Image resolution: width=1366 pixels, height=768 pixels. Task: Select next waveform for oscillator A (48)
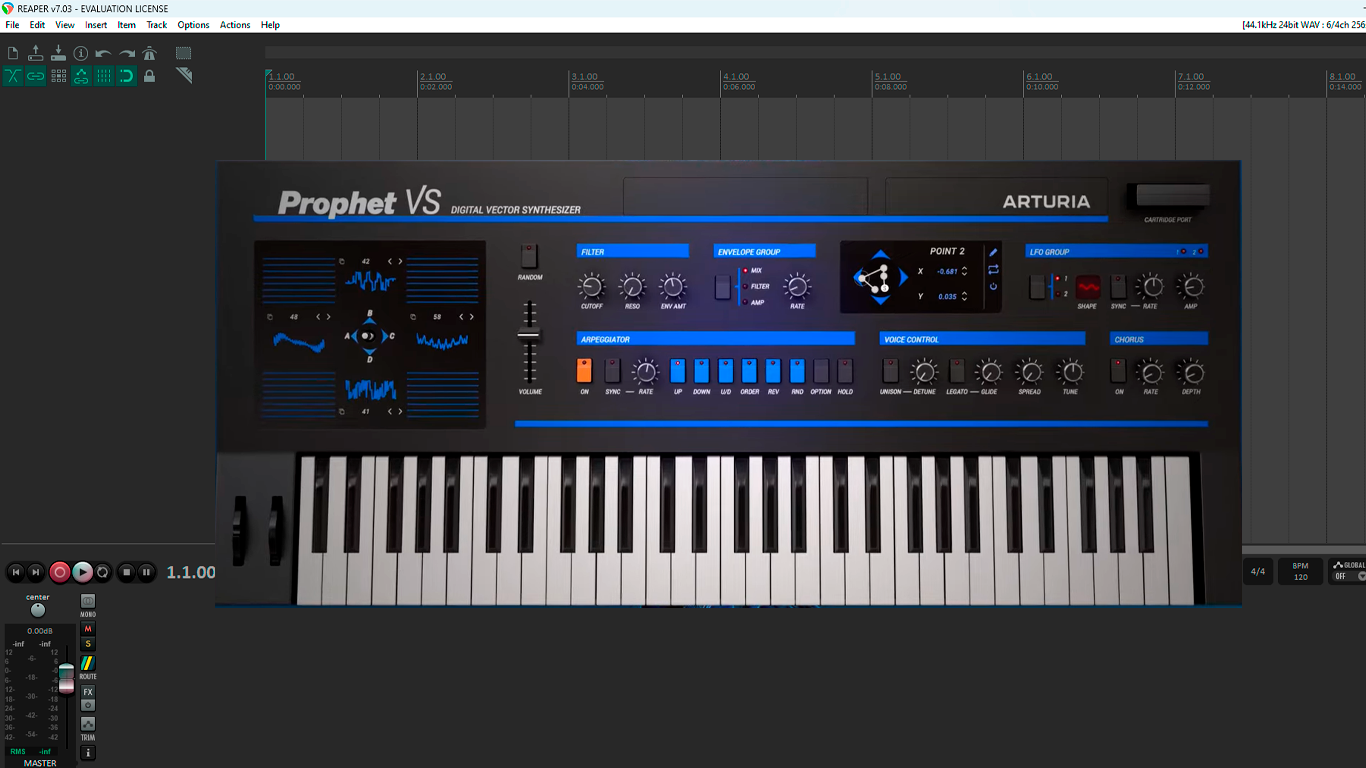point(328,316)
